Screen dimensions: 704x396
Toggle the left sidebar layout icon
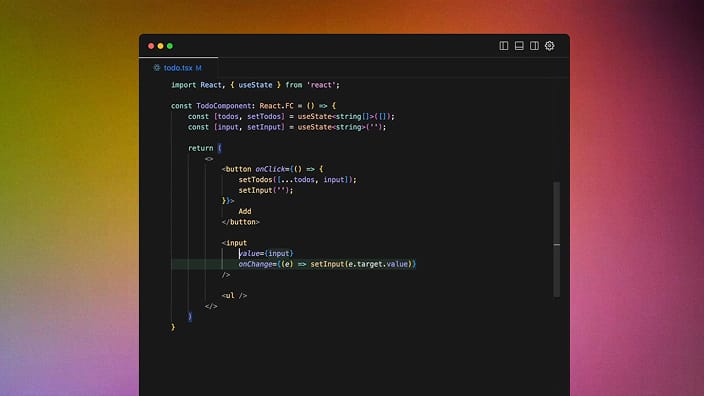coord(504,46)
